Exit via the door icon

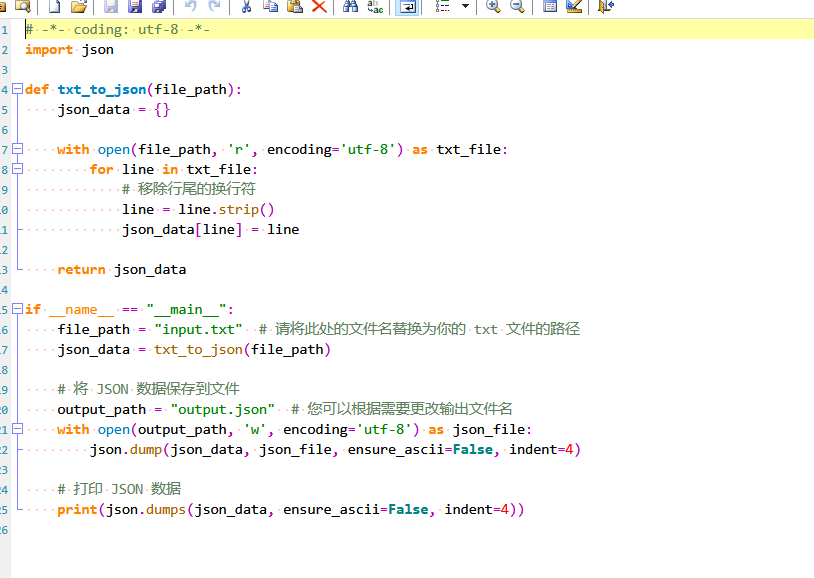(x=601, y=7)
